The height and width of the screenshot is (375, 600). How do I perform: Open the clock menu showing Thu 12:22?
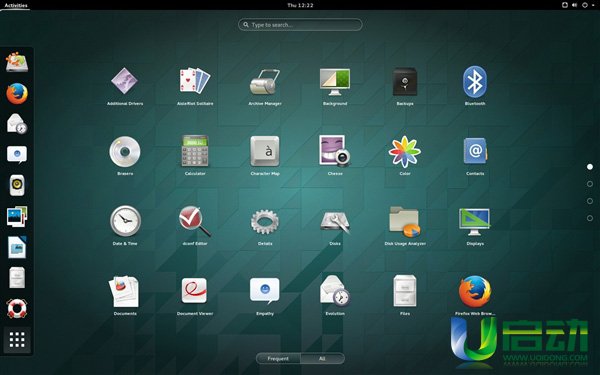tap(300, 5)
